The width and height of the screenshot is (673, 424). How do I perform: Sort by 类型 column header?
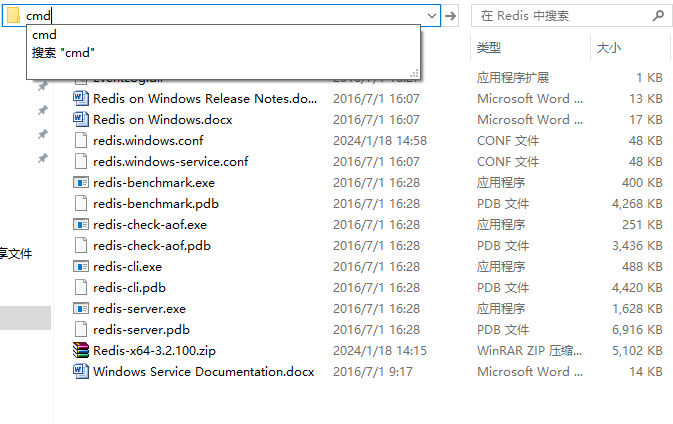tap(489, 47)
